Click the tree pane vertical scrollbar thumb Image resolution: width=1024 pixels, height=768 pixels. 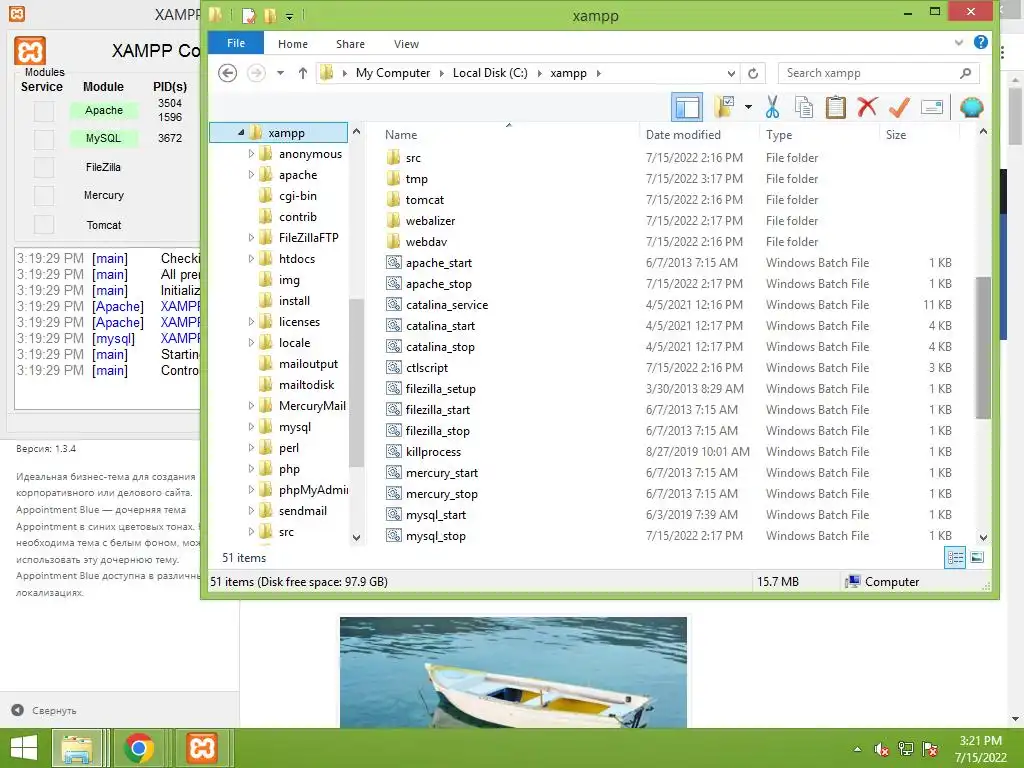point(356,383)
